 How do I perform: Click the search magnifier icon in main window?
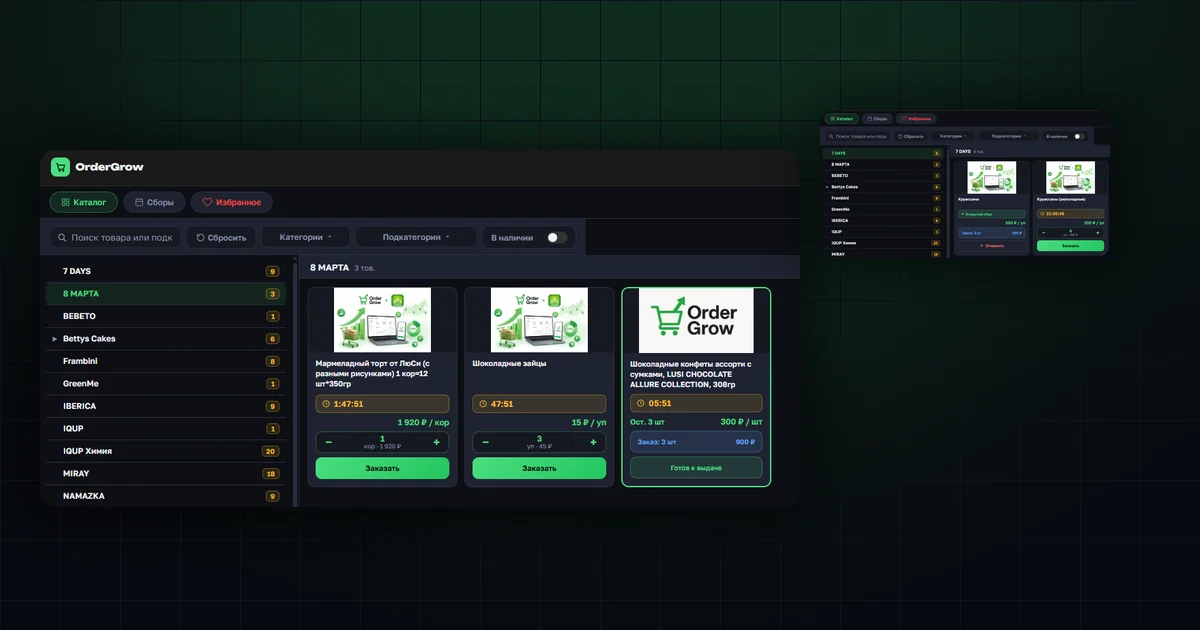tap(63, 238)
